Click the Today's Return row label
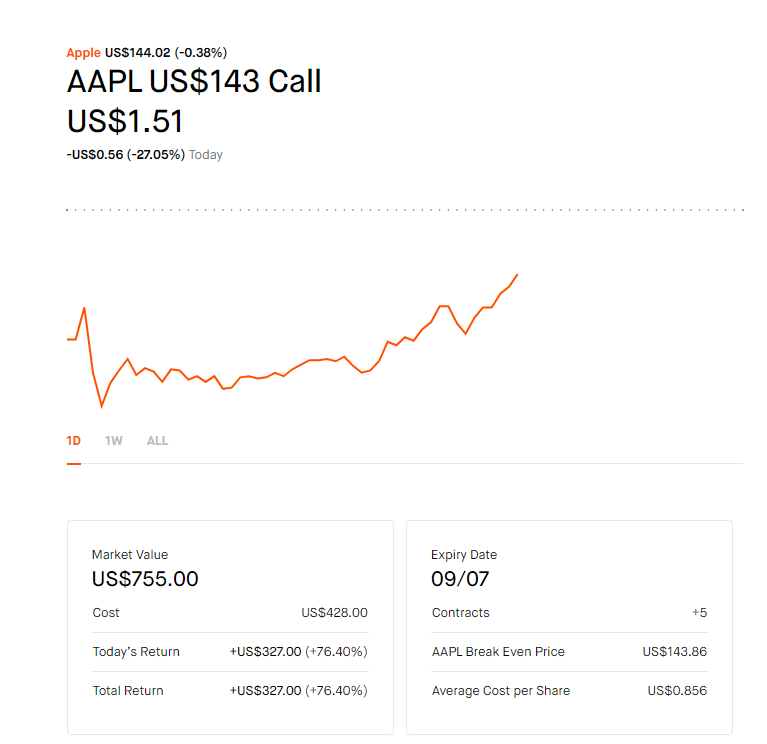This screenshot has height=744, width=767. [136, 652]
